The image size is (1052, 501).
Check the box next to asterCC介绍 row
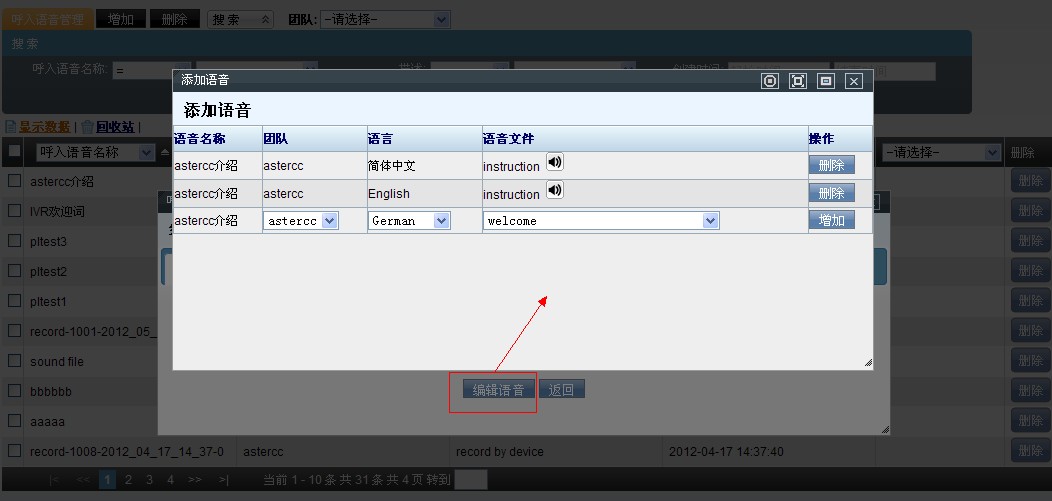click(14, 181)
